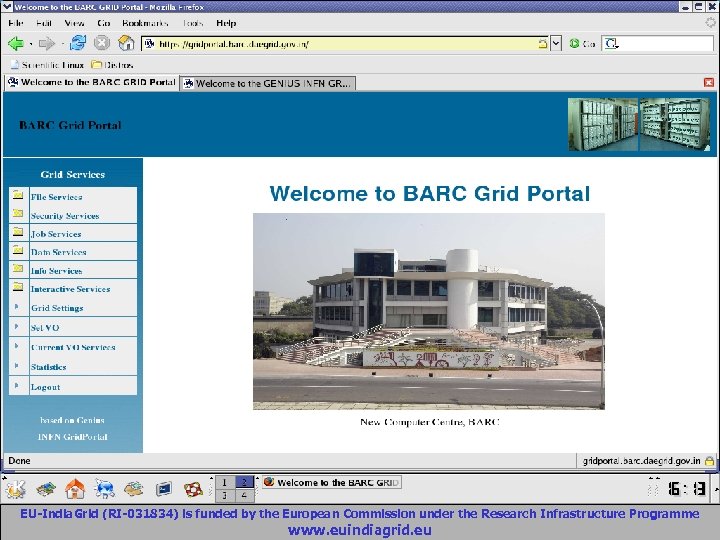
Task: Open Current VO Services link
Action: click(73, 348)
